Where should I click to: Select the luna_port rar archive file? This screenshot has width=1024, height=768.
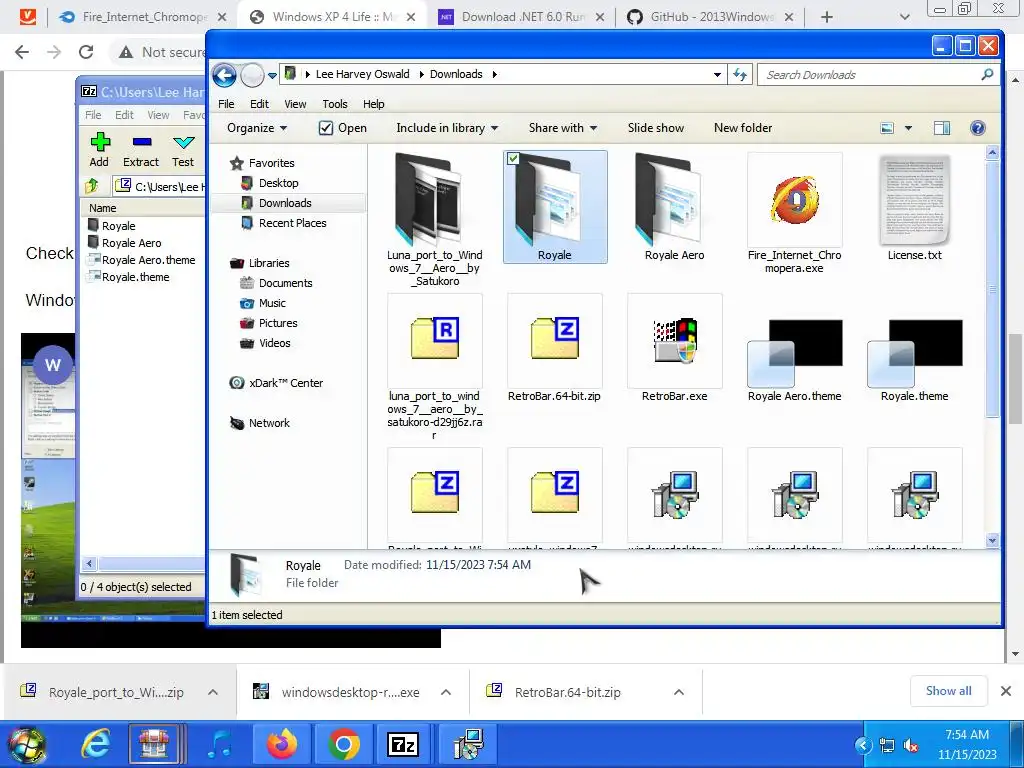435,367
